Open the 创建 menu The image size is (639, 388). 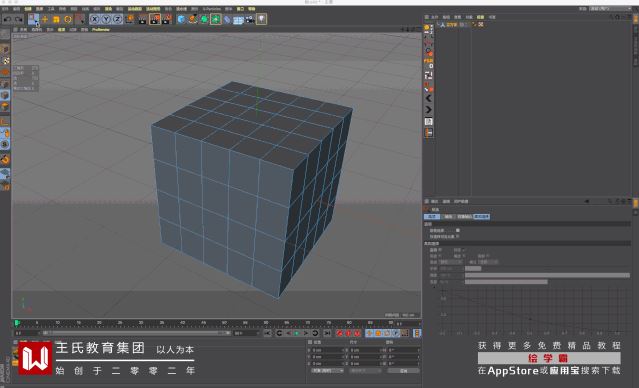(28, 9)
